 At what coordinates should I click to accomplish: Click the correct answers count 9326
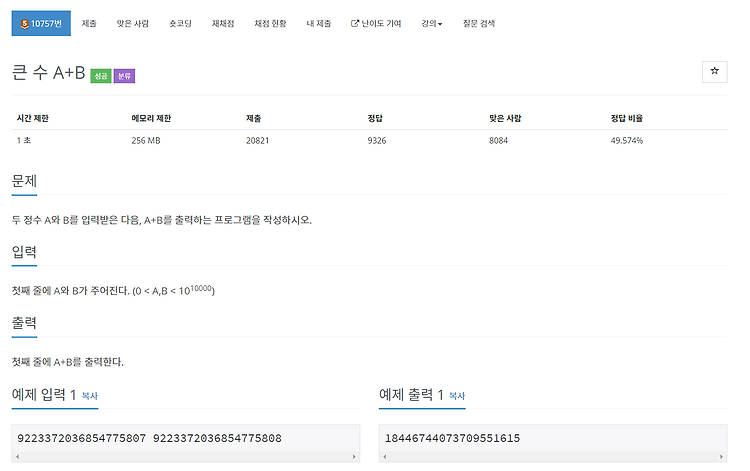(377, 141)
